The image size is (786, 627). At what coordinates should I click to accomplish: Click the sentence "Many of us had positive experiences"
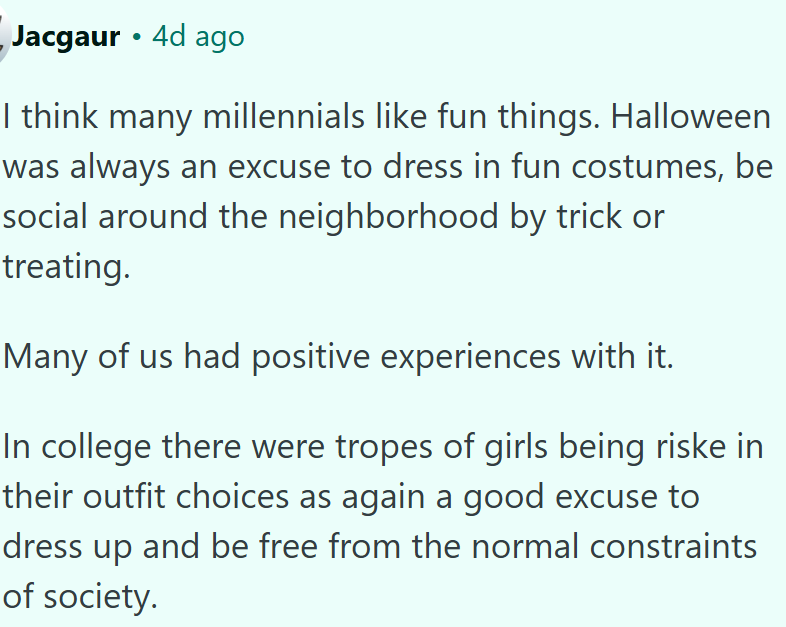coord(338,357)
